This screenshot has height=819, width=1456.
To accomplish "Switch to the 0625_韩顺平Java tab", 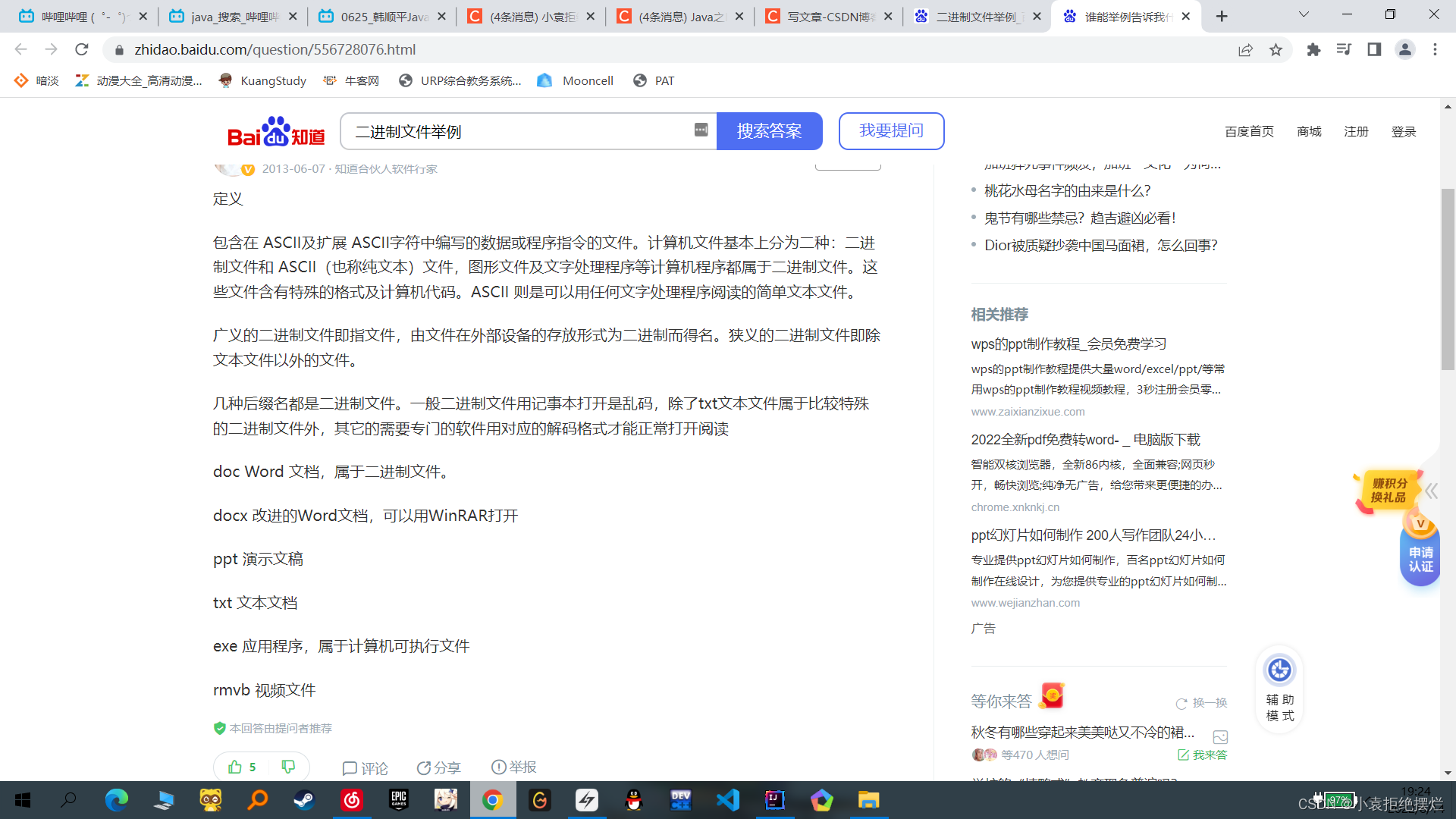I will 381,17.
